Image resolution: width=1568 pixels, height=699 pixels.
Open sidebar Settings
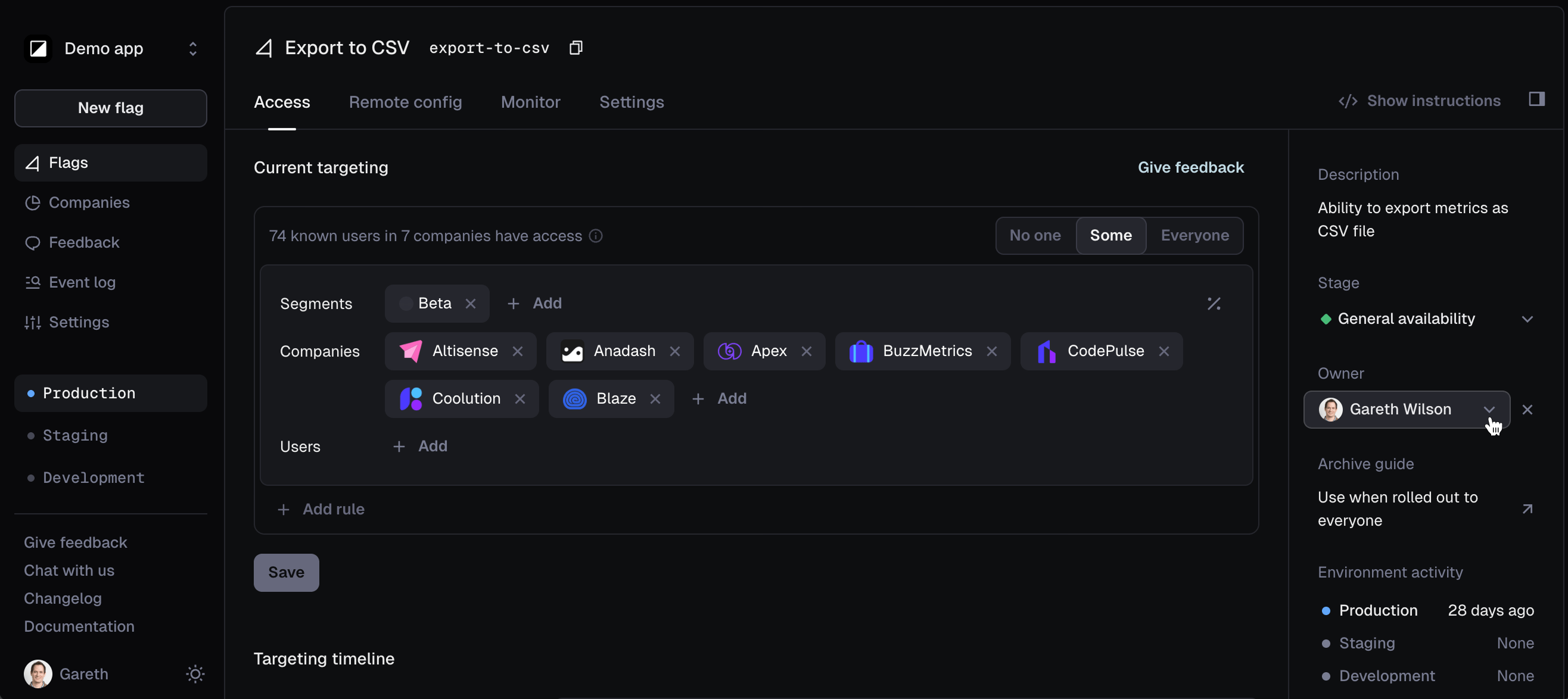coord(110,322)
